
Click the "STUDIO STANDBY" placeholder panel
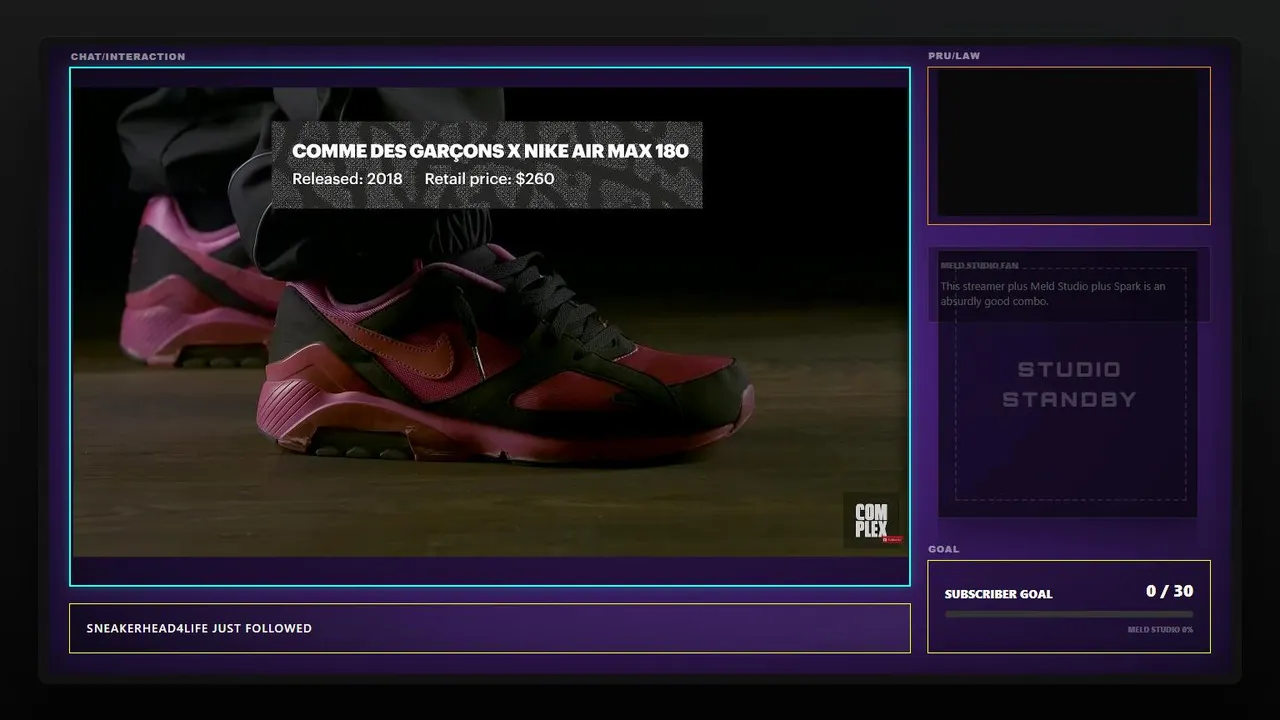coord(1070,384)
